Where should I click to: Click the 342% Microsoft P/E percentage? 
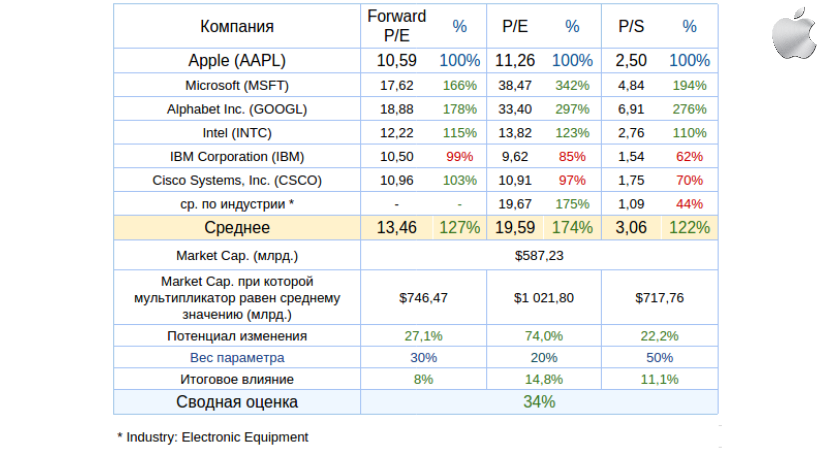572,85
